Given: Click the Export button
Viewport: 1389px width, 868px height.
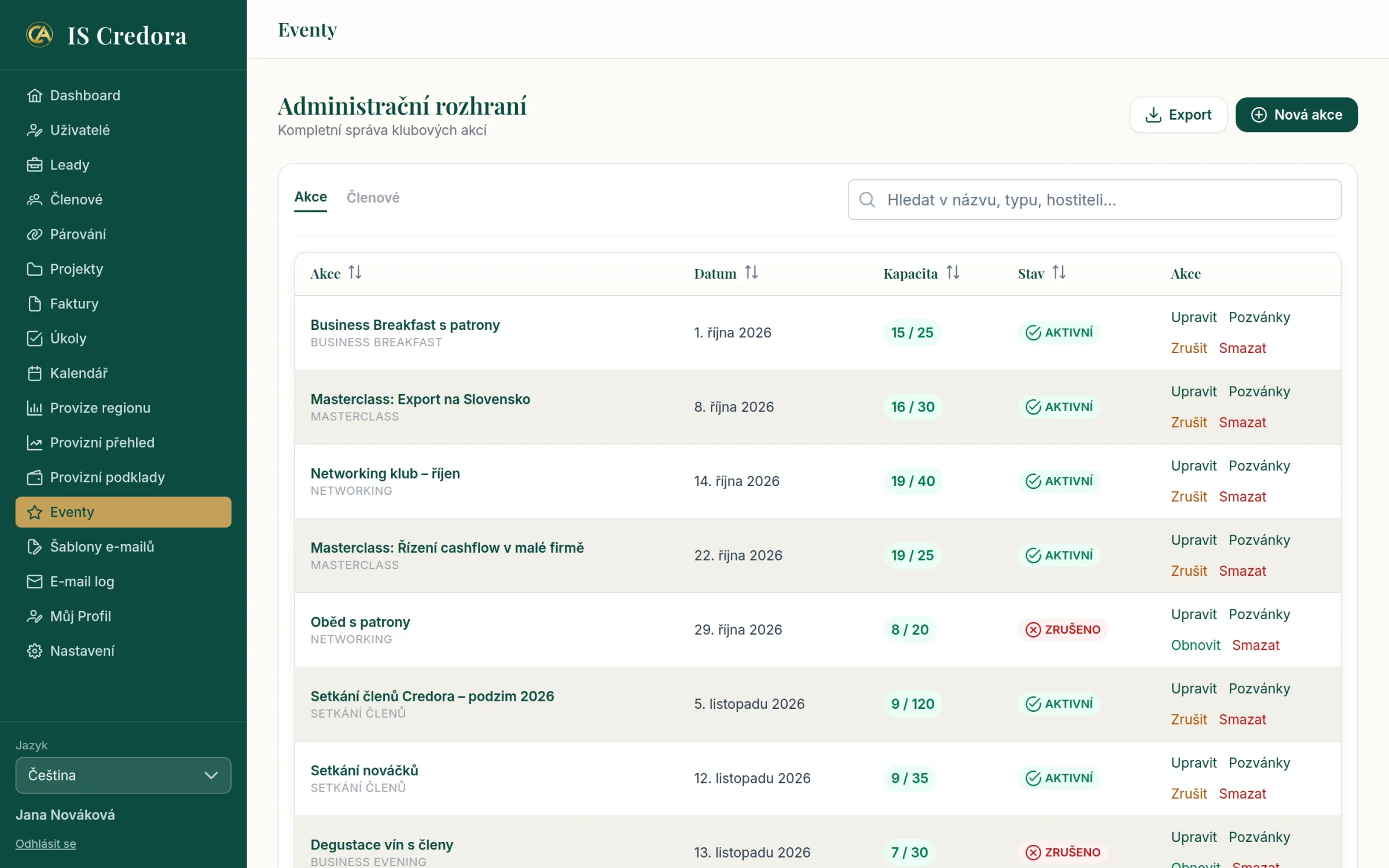Looking at the screenshot, I should click(x=1178, y=115).
